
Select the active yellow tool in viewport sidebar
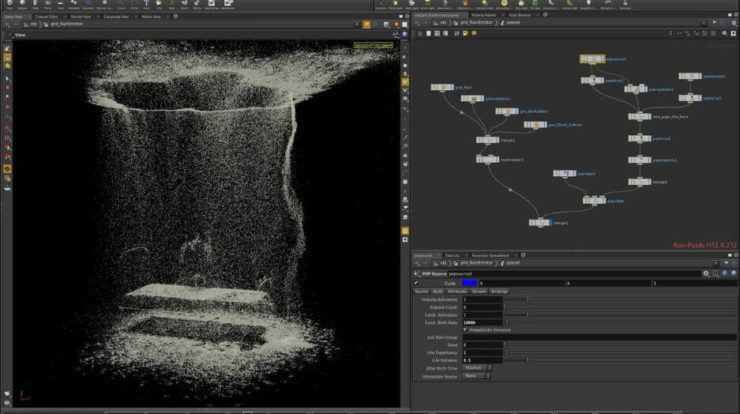coord(7,59)
